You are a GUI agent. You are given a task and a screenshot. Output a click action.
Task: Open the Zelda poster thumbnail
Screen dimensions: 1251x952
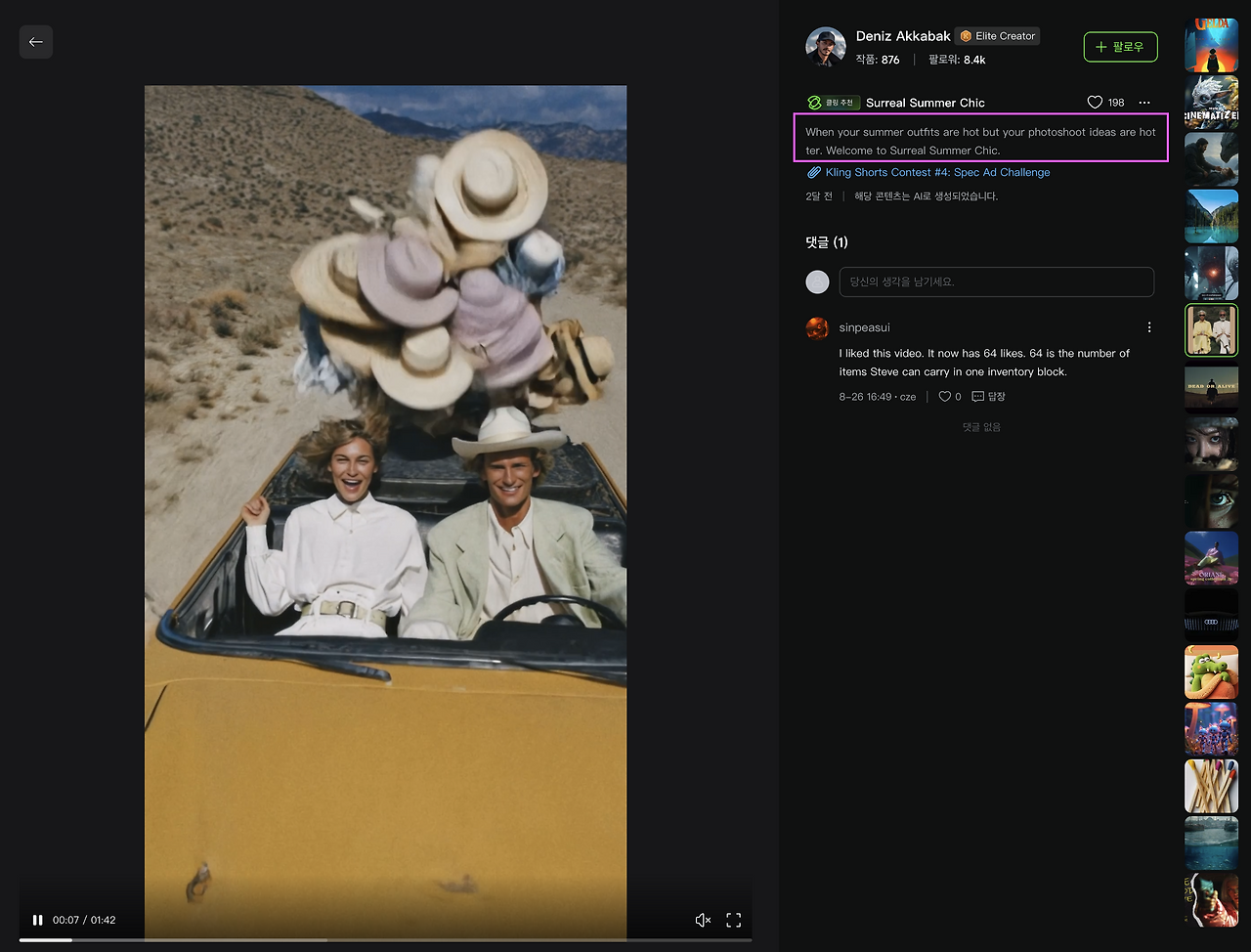tap(1212, 45)
